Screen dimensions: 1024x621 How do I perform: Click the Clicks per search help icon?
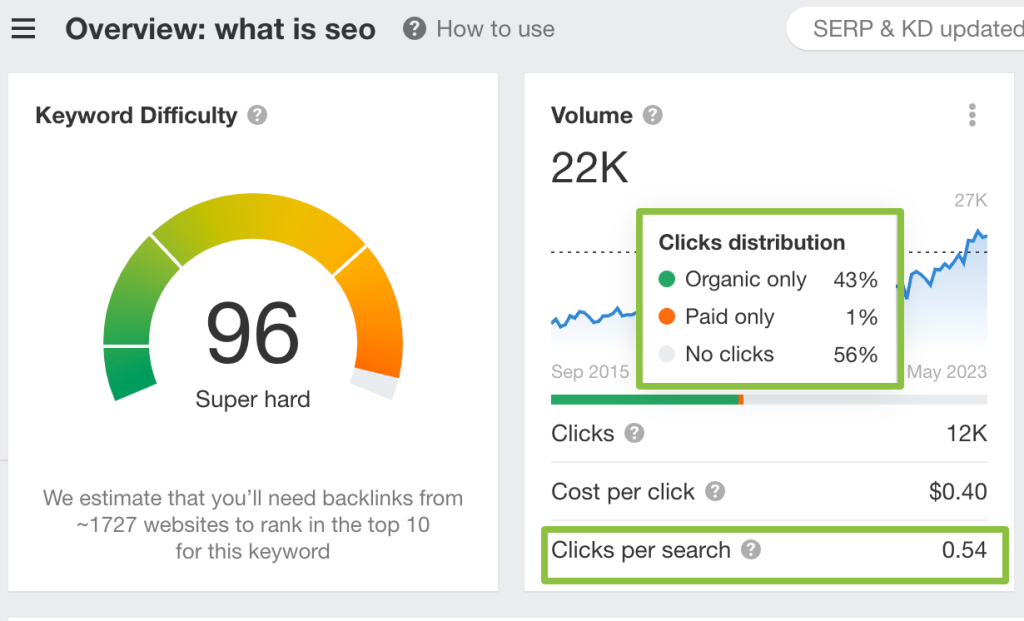(x=751, y=550)
